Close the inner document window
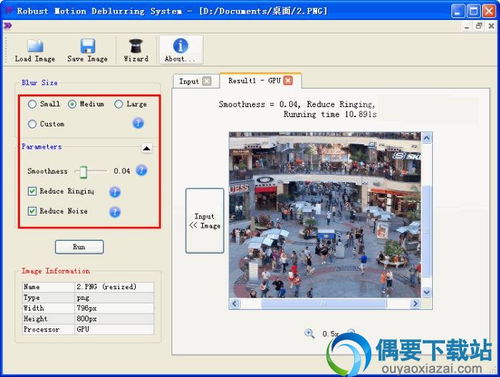Image resolution: width=500 pixels, height=377 pixels. (x=491, y=26)
